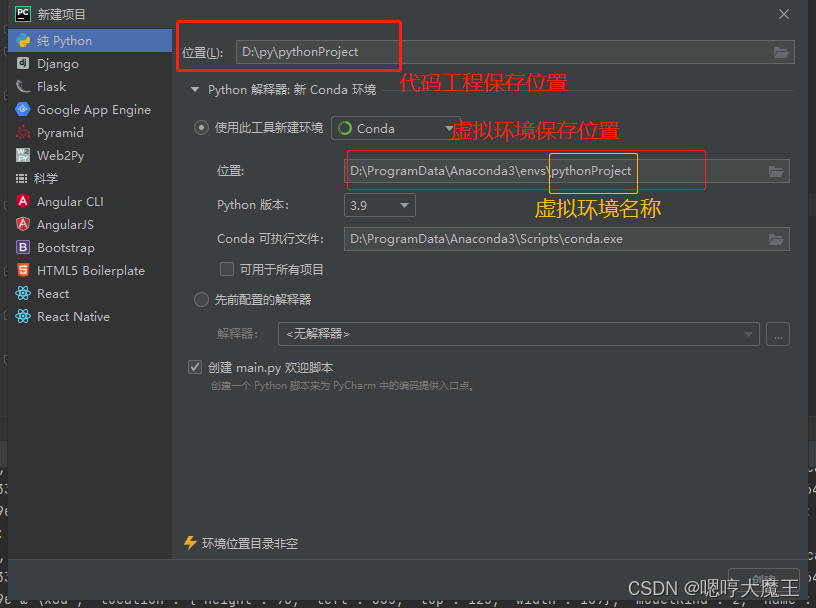Click the Conda green ring icon
The image size is (816, 608).
[345, 128]
